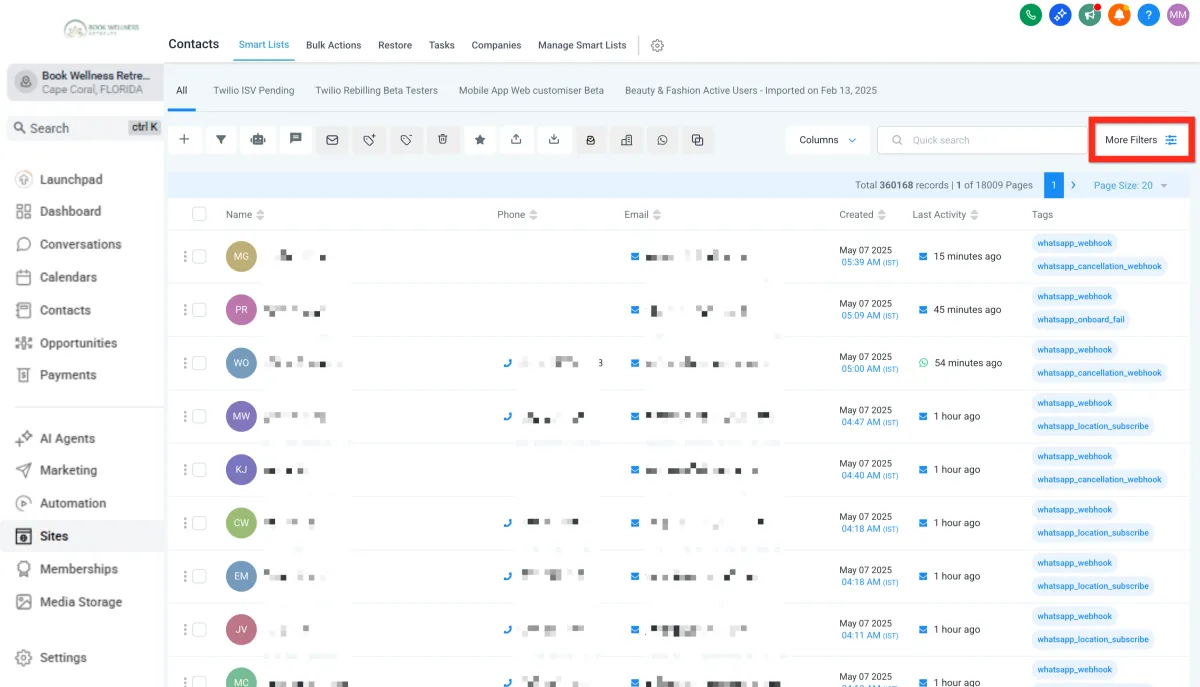Click the Quick search input field

click(x=981, y=140)
